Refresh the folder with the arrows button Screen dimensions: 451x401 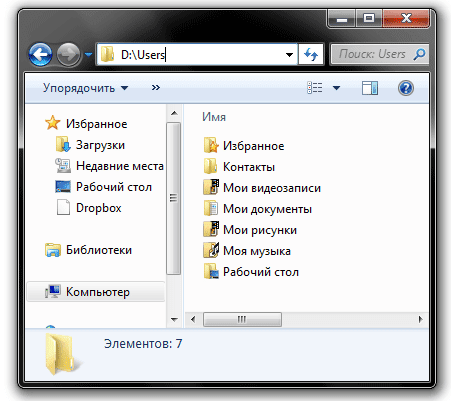tap(311, 54)
